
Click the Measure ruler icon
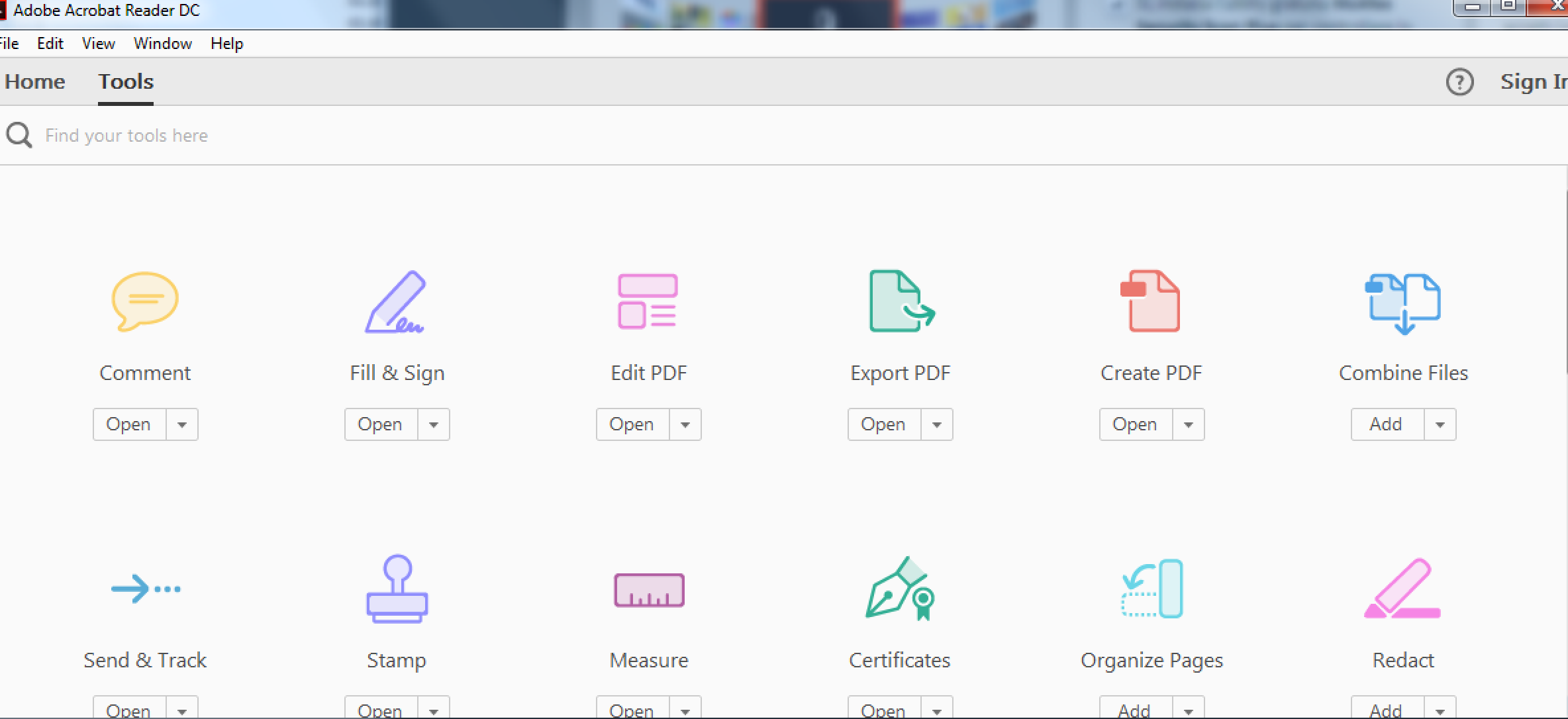point(649,590)
